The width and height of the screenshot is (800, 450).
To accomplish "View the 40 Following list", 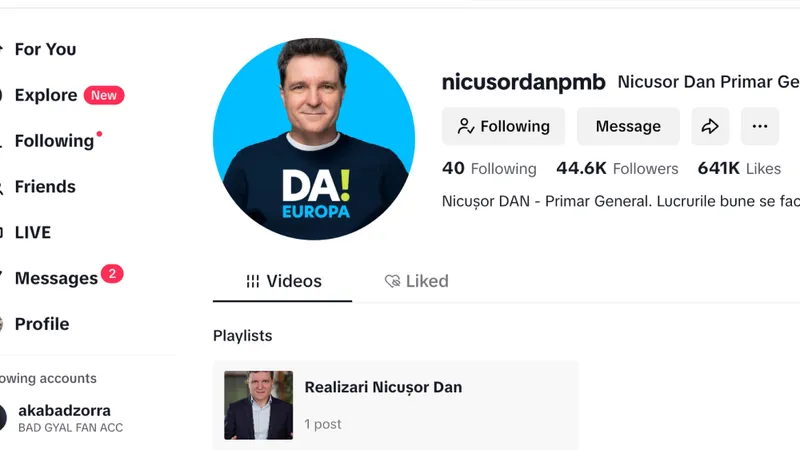I will click(x=489, y=168).
